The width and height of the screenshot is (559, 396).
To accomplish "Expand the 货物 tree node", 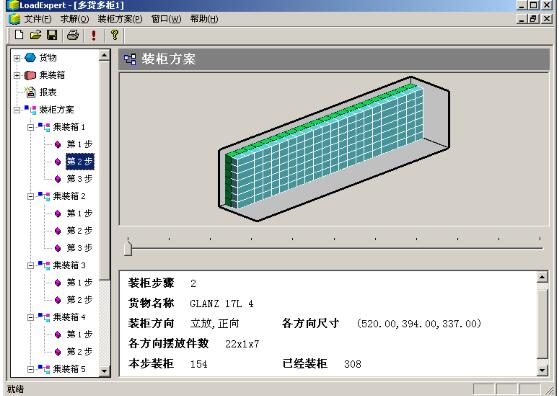I will pos(17,58).
